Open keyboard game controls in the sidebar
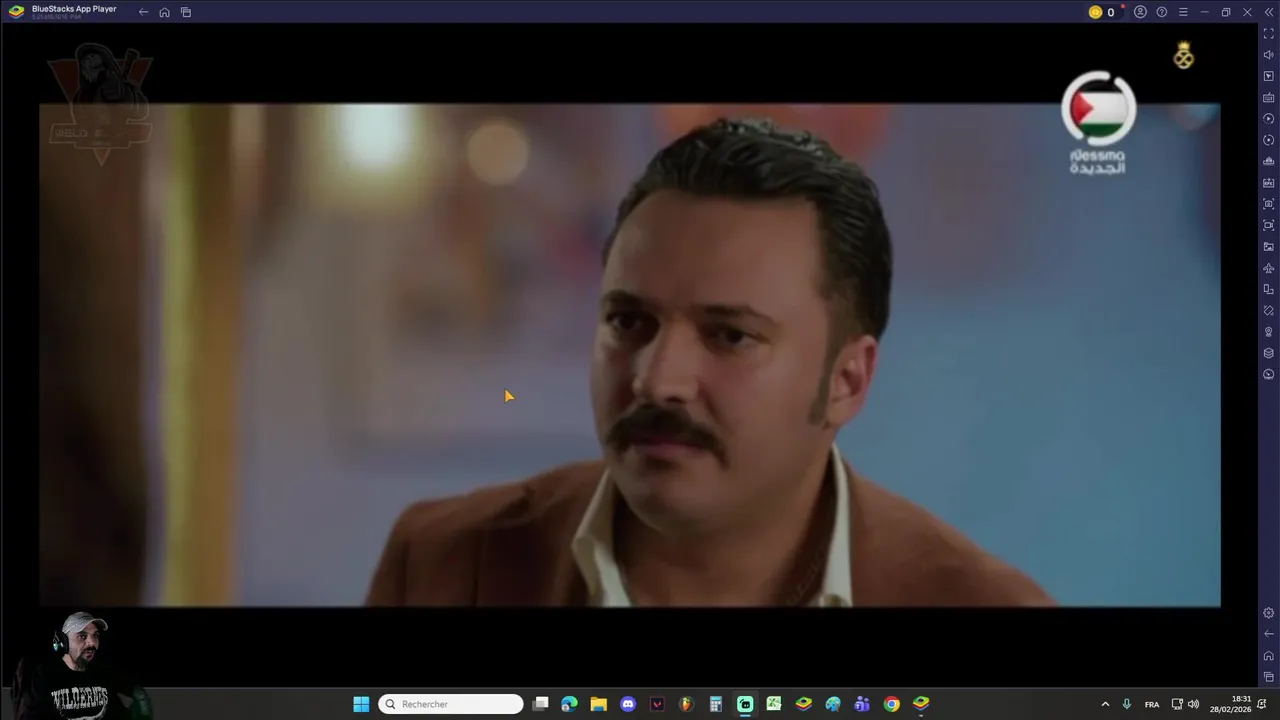1280x720 pixels. pos(1269,98)
